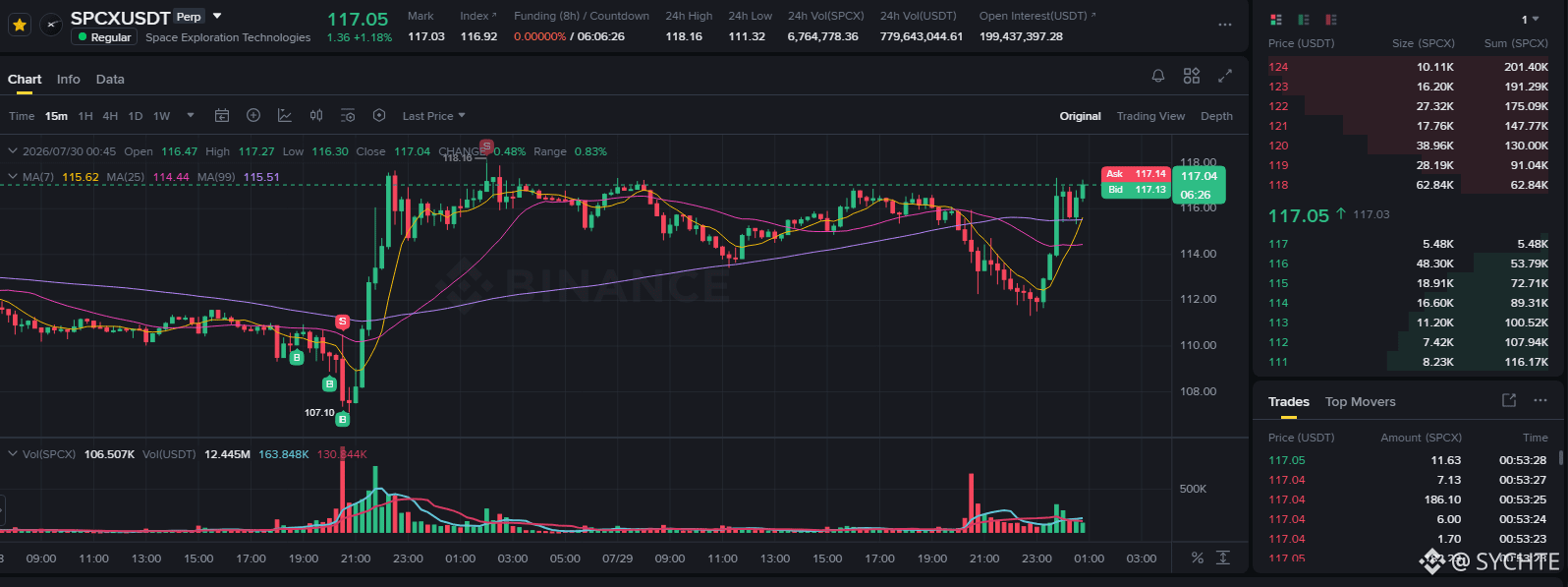1568x587 pixels.
Task: Toggle auto-fit price scale icon
Action: (1223, 558)
